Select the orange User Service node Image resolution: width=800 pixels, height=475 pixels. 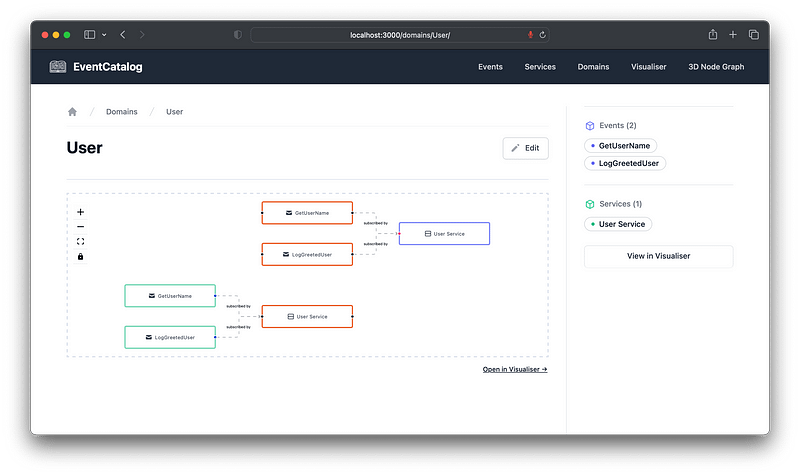(x=307, y=316)
